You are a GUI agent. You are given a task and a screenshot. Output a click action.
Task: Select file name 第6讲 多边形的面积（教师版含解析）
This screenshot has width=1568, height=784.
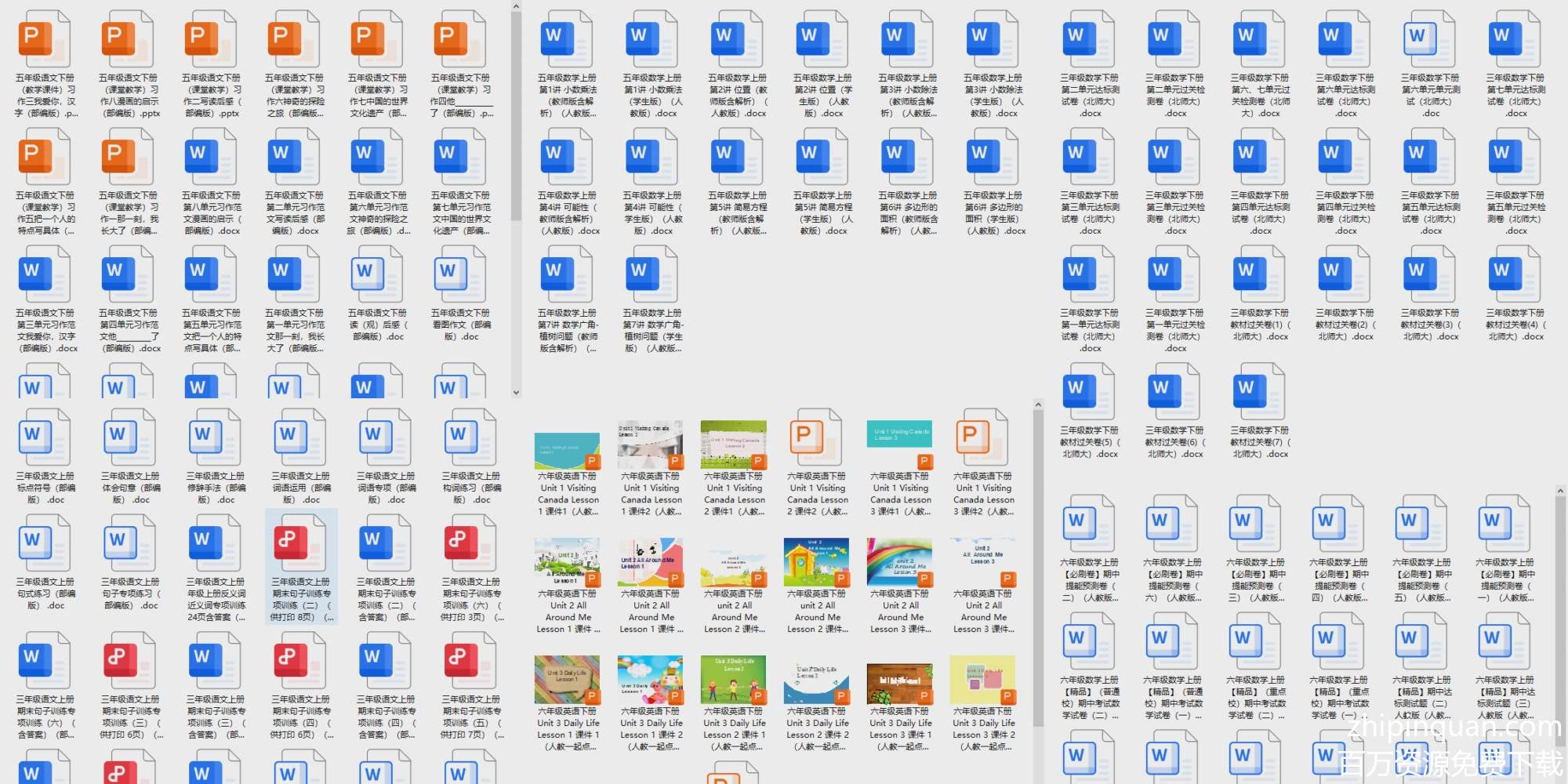(x=908, y=213)
